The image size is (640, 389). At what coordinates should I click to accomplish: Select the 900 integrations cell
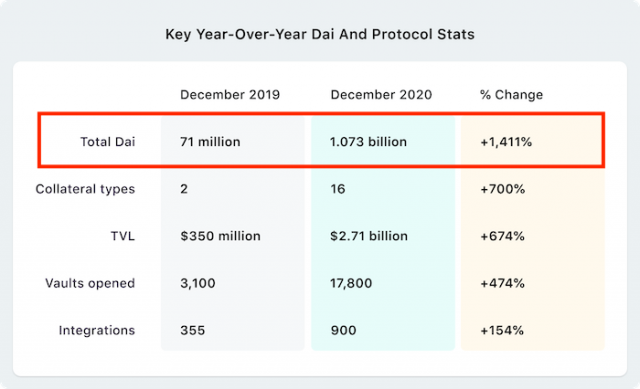coord(343,330)
